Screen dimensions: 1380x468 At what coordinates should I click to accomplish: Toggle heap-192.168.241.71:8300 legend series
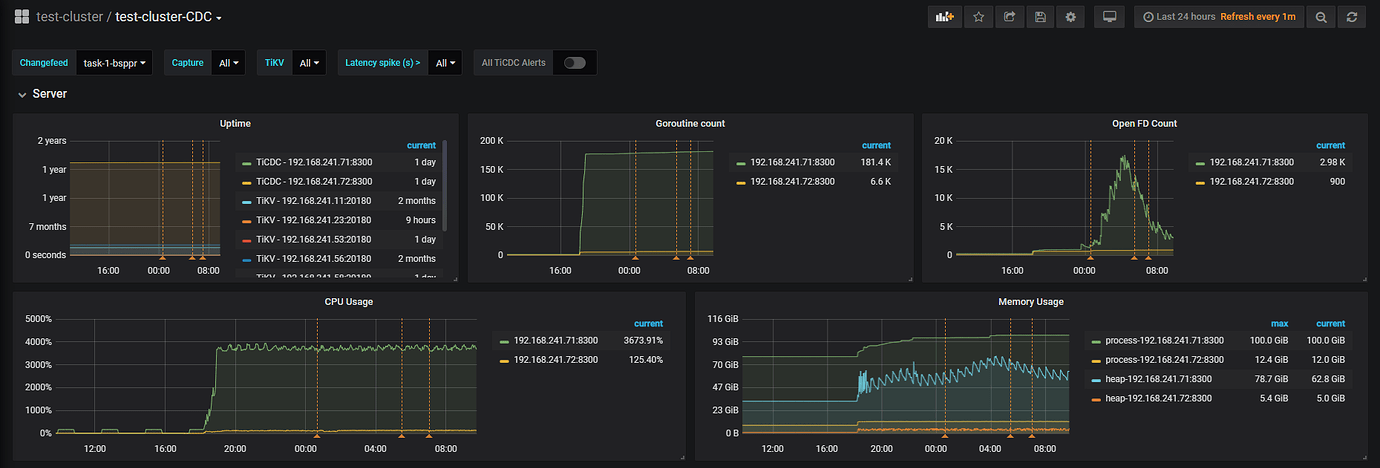(x=1161, y=379)
